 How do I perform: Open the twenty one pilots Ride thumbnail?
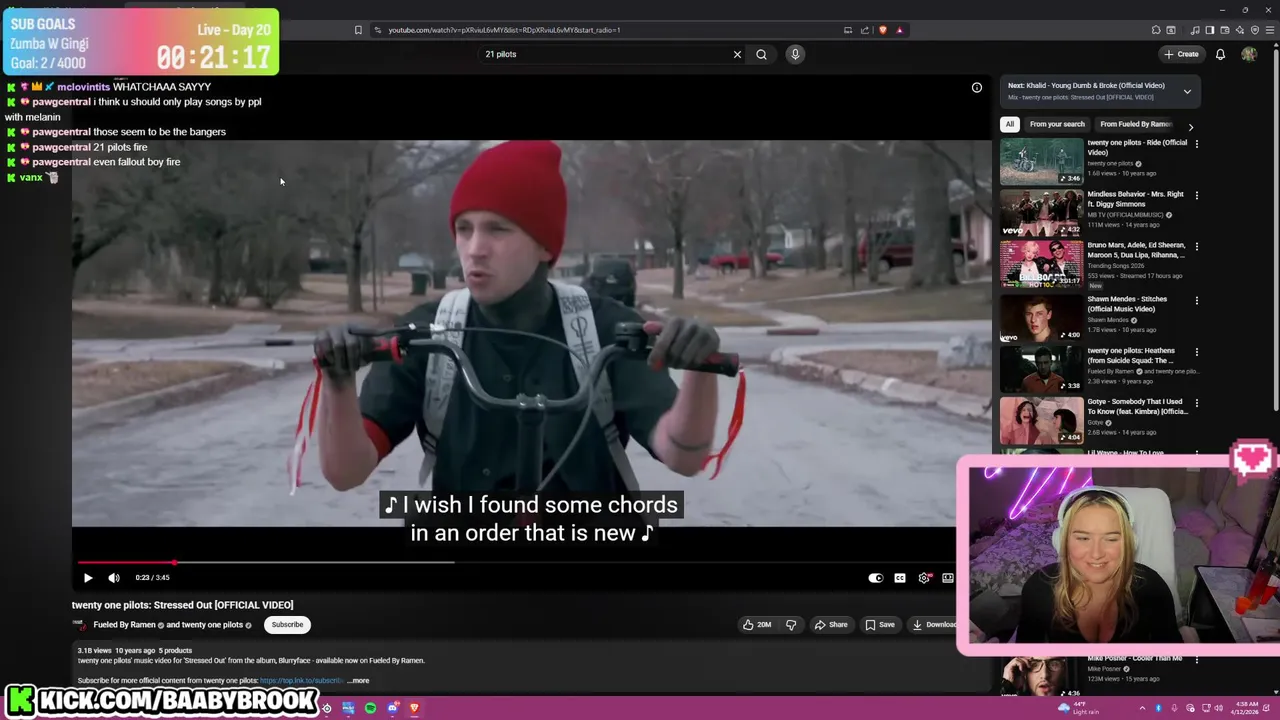click(1042, 161)
